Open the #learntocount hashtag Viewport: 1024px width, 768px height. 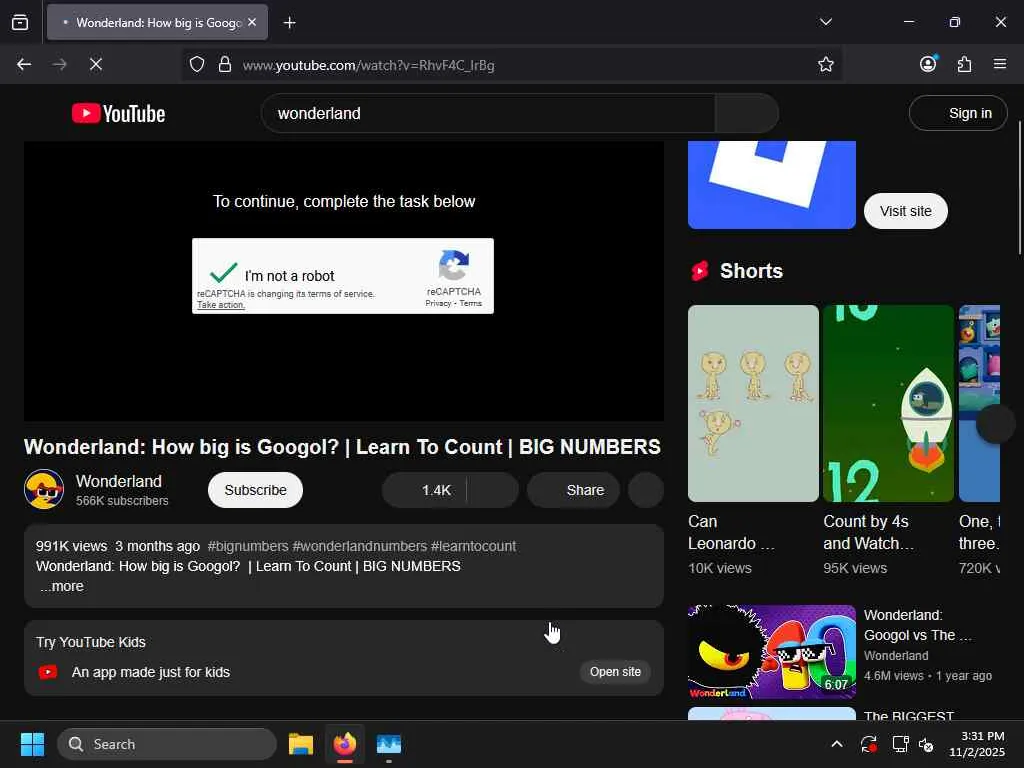[473, 546]
